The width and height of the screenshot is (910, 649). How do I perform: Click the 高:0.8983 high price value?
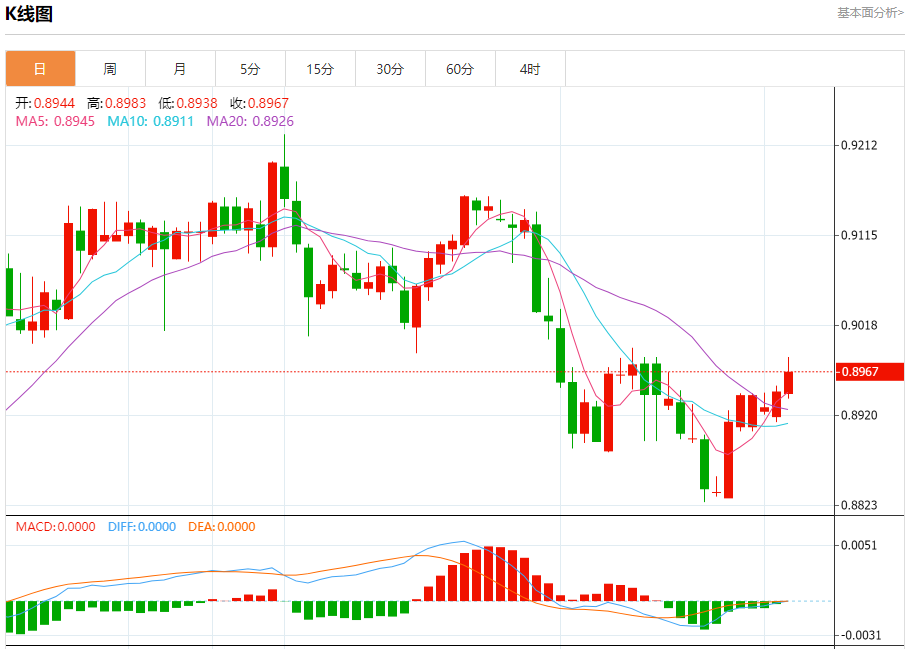(116, 103)
